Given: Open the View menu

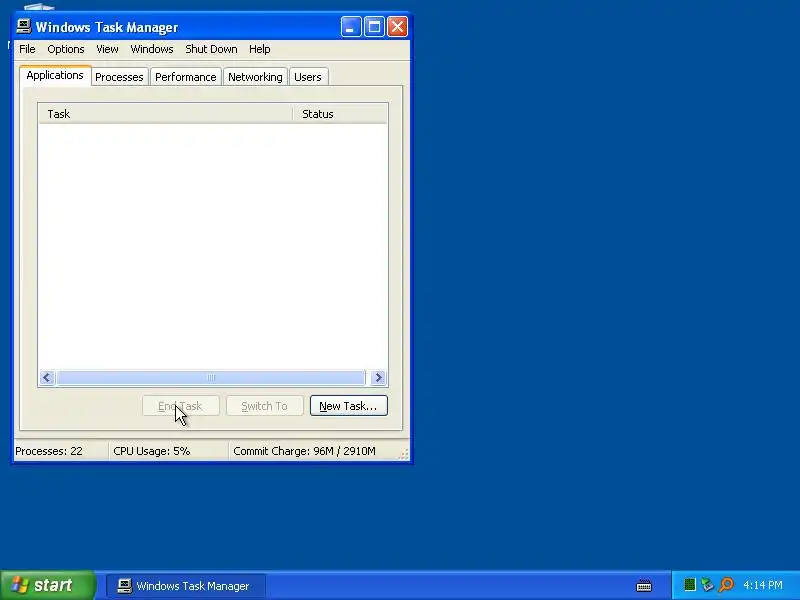Looking at the screenshot, I should (x=107, y=49).
